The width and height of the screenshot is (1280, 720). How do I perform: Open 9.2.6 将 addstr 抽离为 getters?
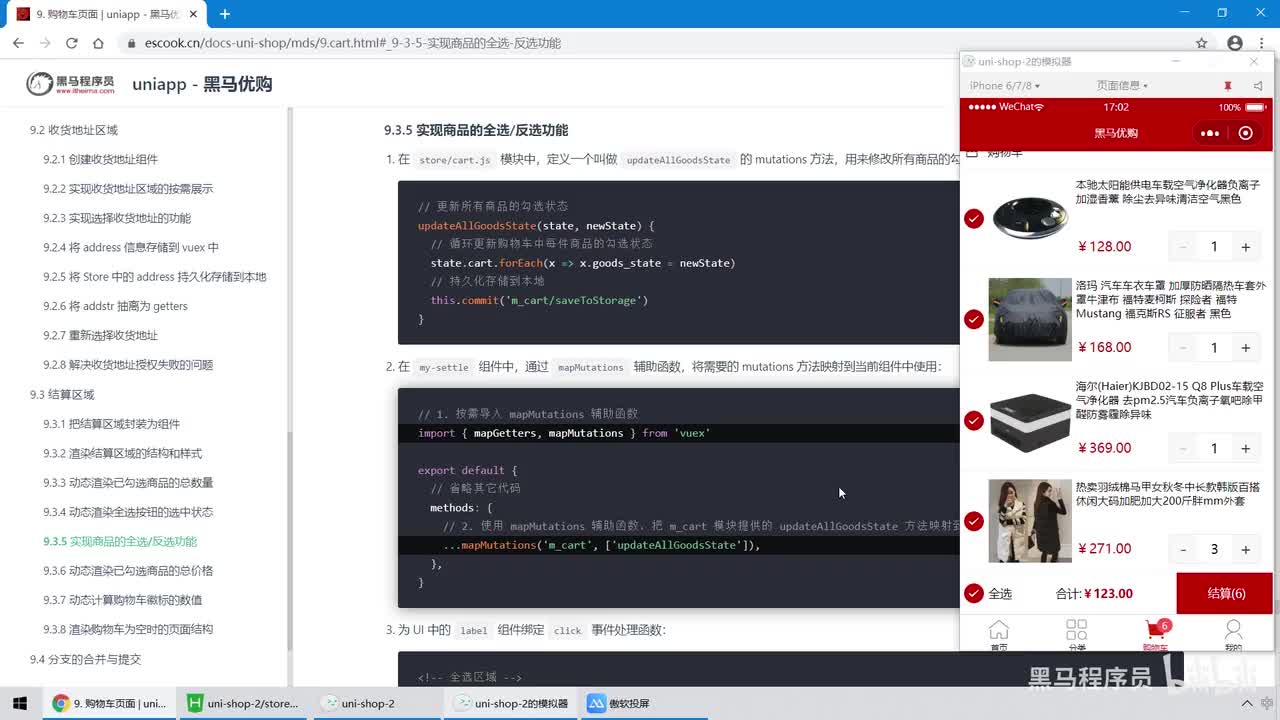[x=115, y=306]
